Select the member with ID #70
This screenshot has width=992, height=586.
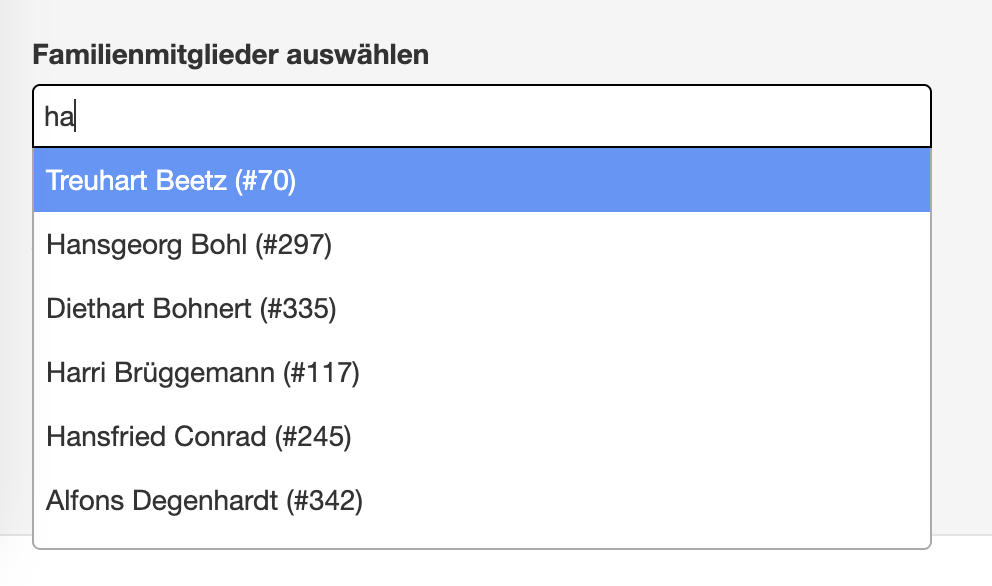pyautogui.click(x=171, y=181)
